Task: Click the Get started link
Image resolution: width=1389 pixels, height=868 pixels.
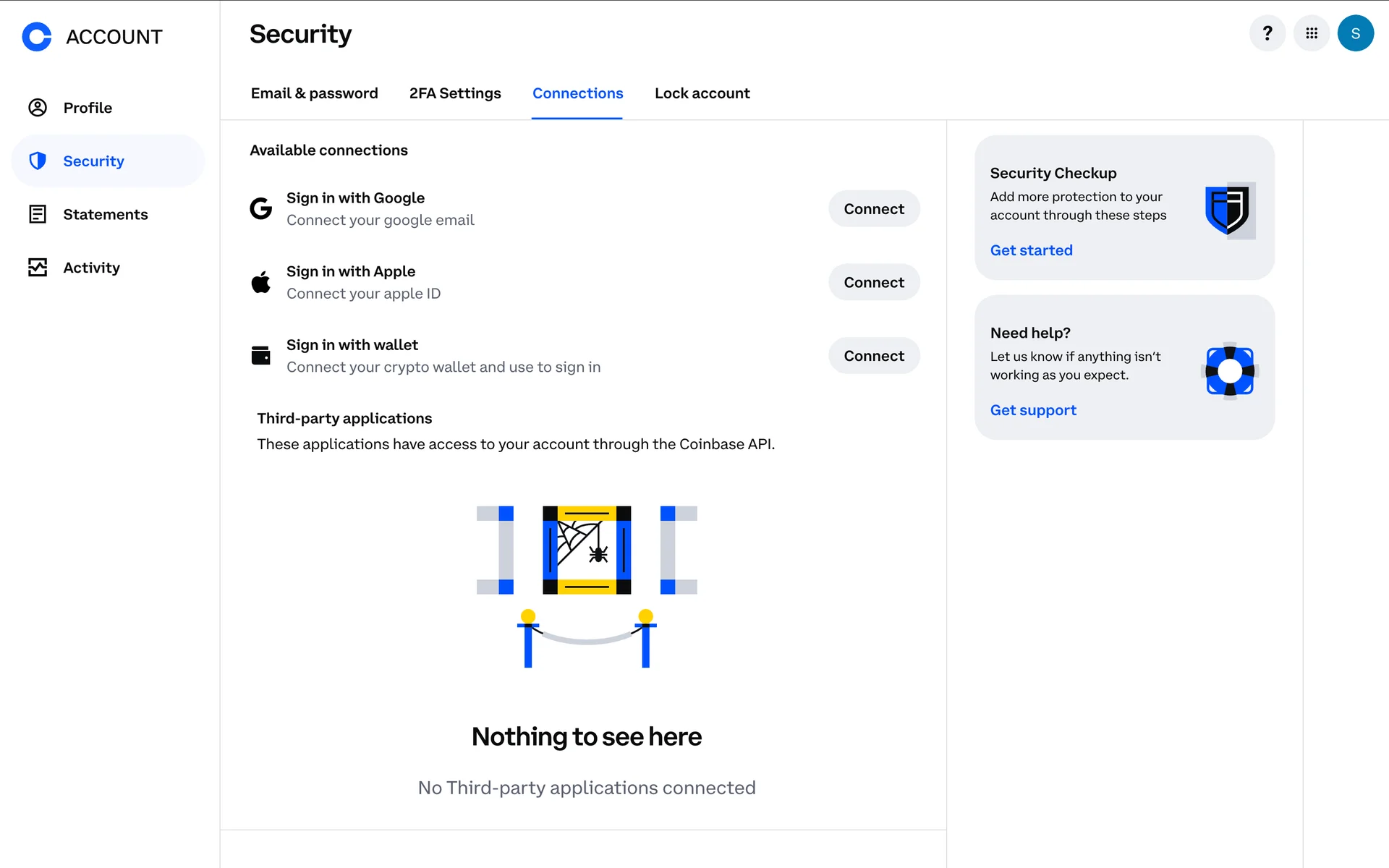Action: [1031, 250]
